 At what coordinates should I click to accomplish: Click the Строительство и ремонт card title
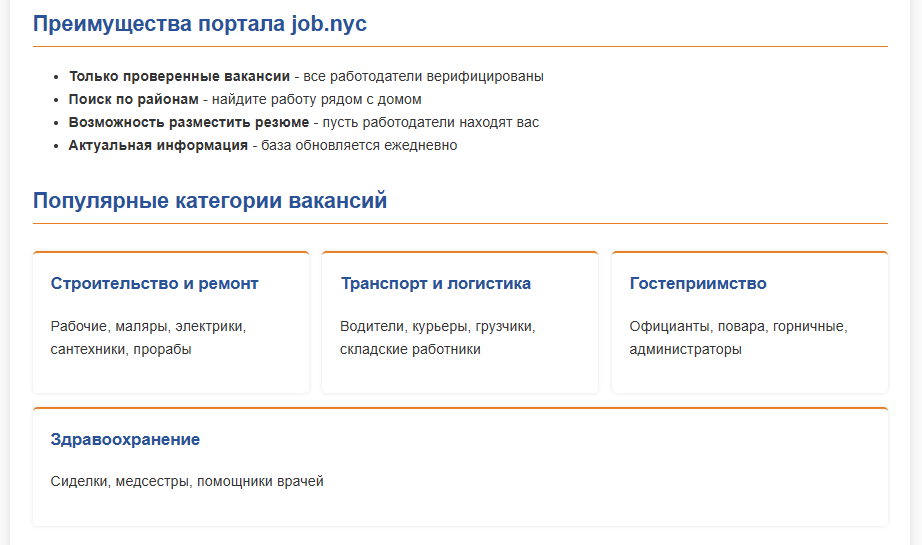coord(155,284)
